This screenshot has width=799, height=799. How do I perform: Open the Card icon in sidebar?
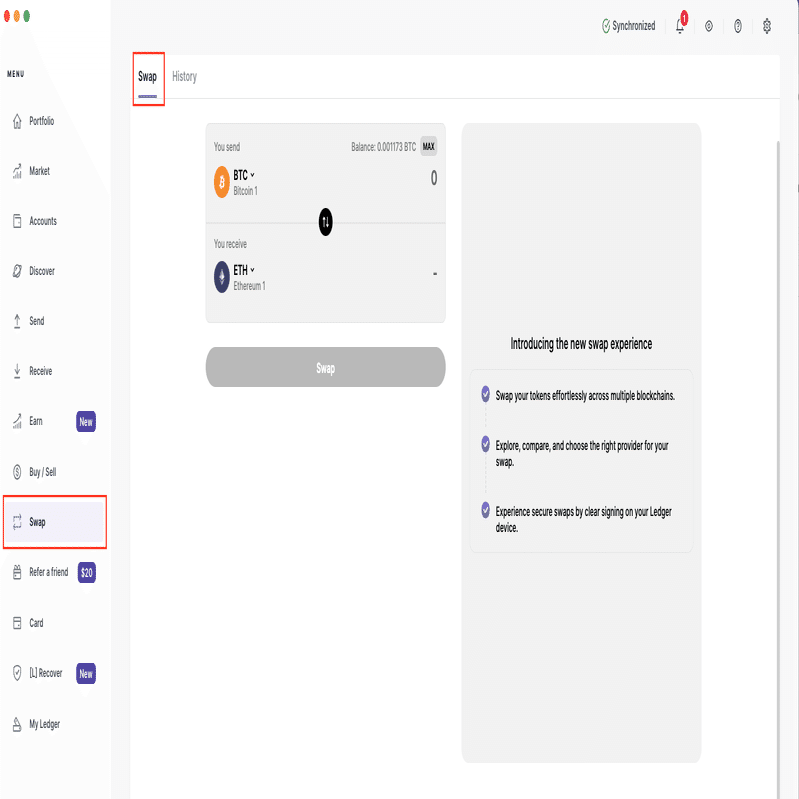17,623
